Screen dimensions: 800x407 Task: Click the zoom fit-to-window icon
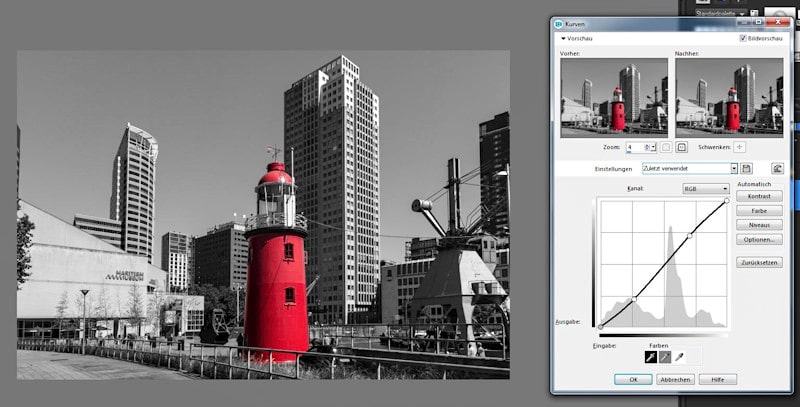[666, 147]
